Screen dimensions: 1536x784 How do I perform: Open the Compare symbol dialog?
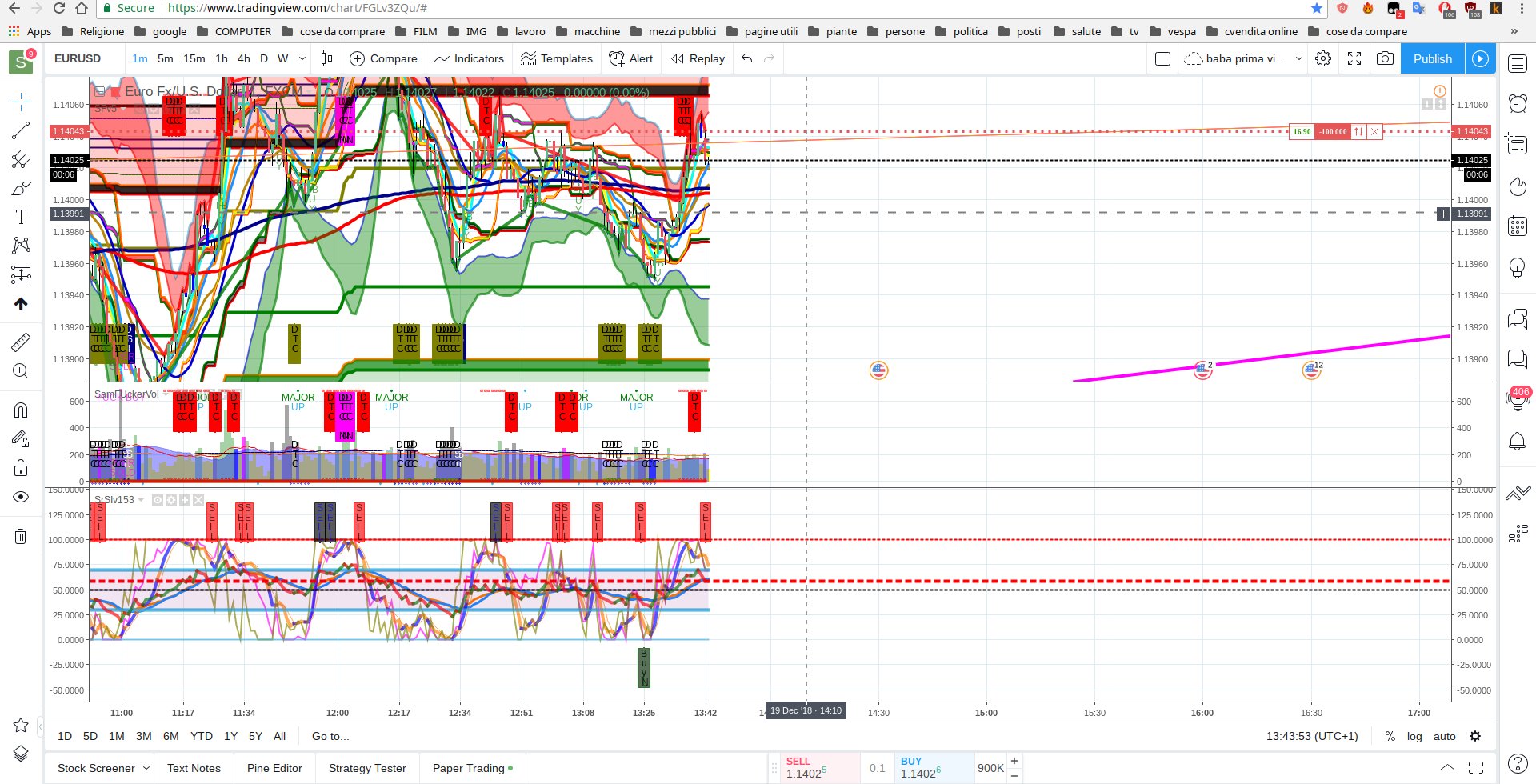point(384,58)
